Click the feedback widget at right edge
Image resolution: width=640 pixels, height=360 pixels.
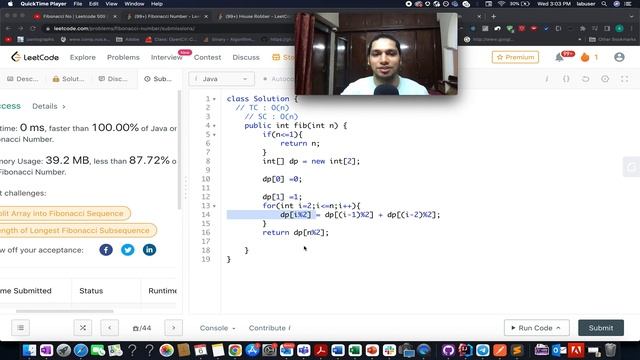point(631,167)
